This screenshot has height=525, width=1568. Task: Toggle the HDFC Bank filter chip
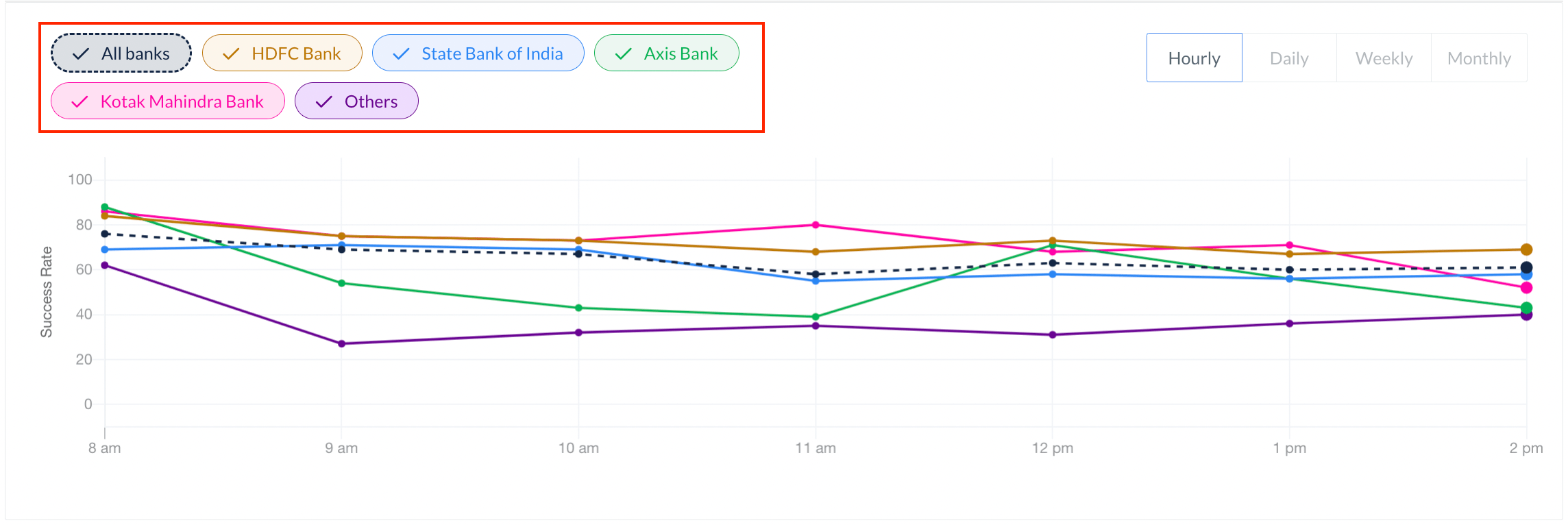point(282,53)
